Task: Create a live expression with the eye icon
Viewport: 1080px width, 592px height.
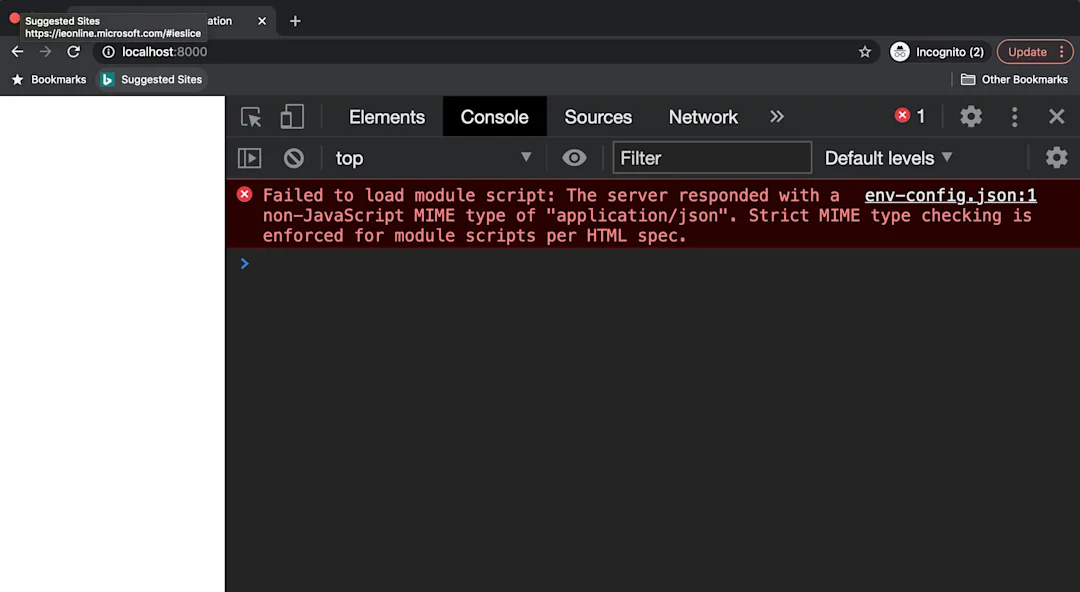Action: [574, 158]
